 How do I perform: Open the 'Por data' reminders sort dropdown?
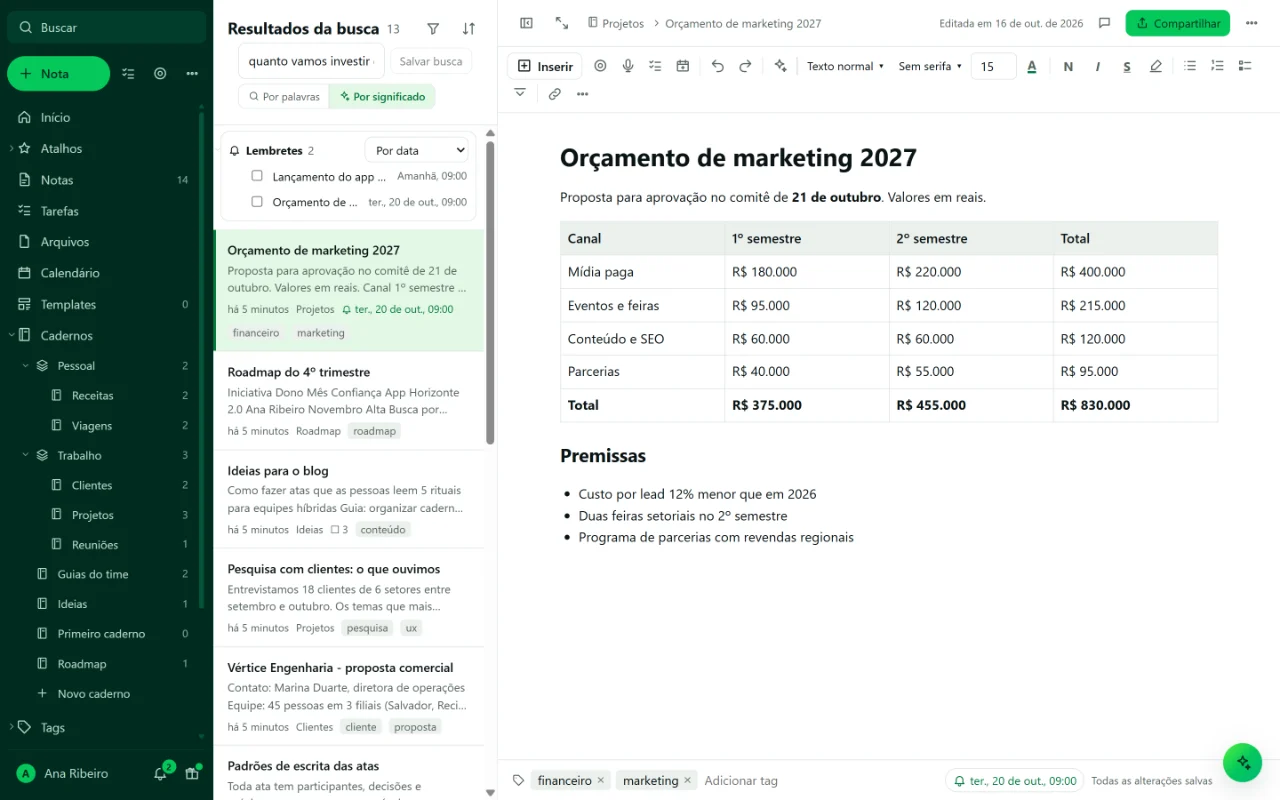pos(417,150)
